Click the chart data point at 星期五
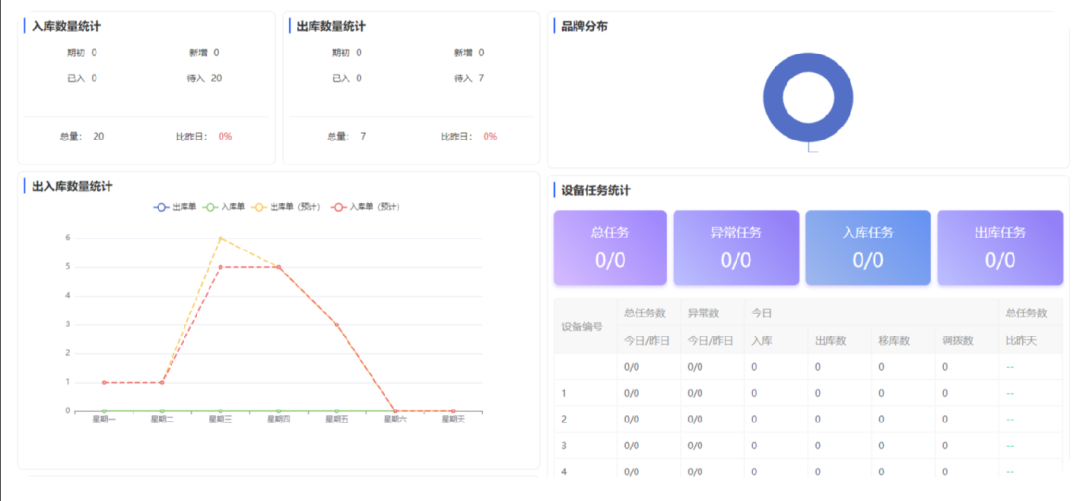 tap(337, 325)
